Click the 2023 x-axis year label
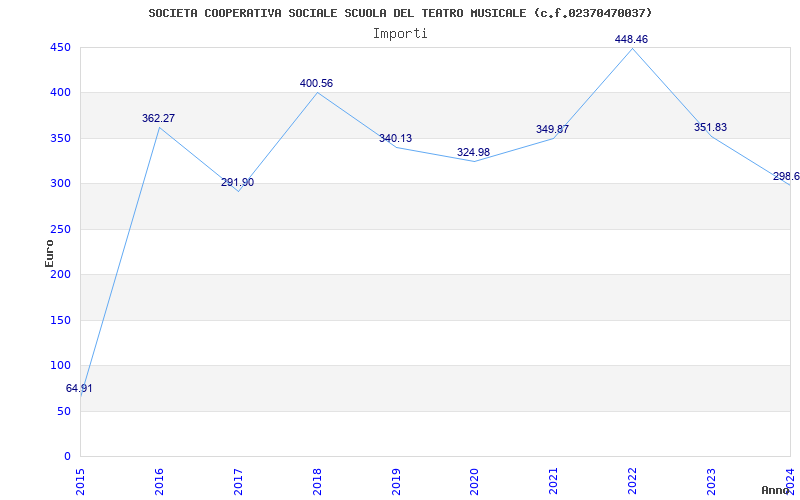The height and width of the screenshot is (500, 800). (712, 481)
